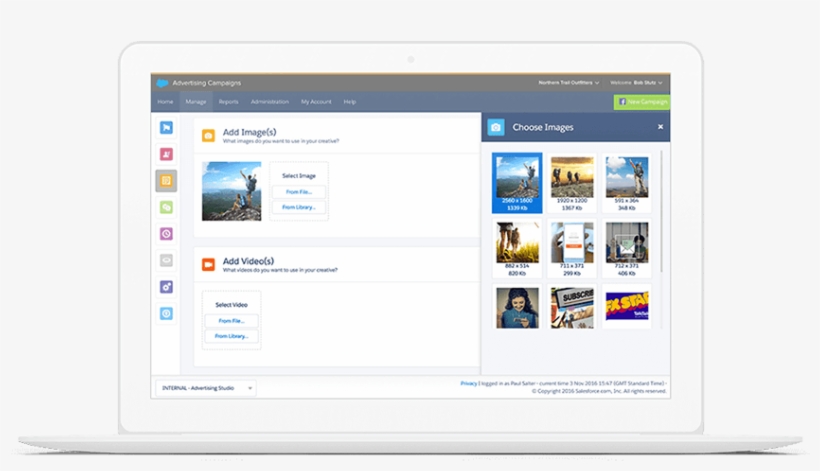Expand the Northern Trail Outfitters dropdown

point(569,83)
